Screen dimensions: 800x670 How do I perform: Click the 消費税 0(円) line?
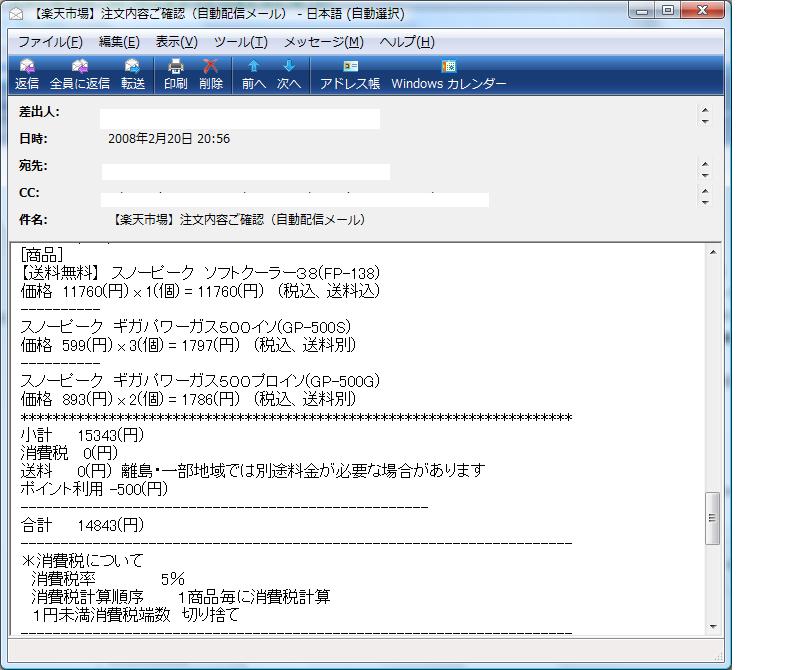(69, 453)
